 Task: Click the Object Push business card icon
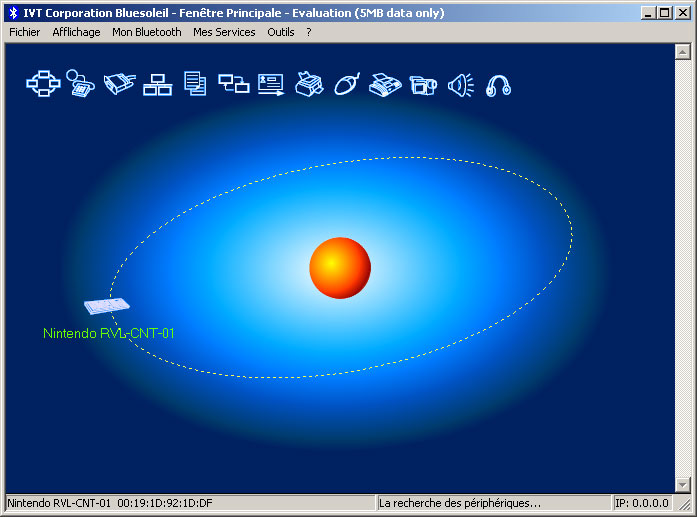(271, 84)
